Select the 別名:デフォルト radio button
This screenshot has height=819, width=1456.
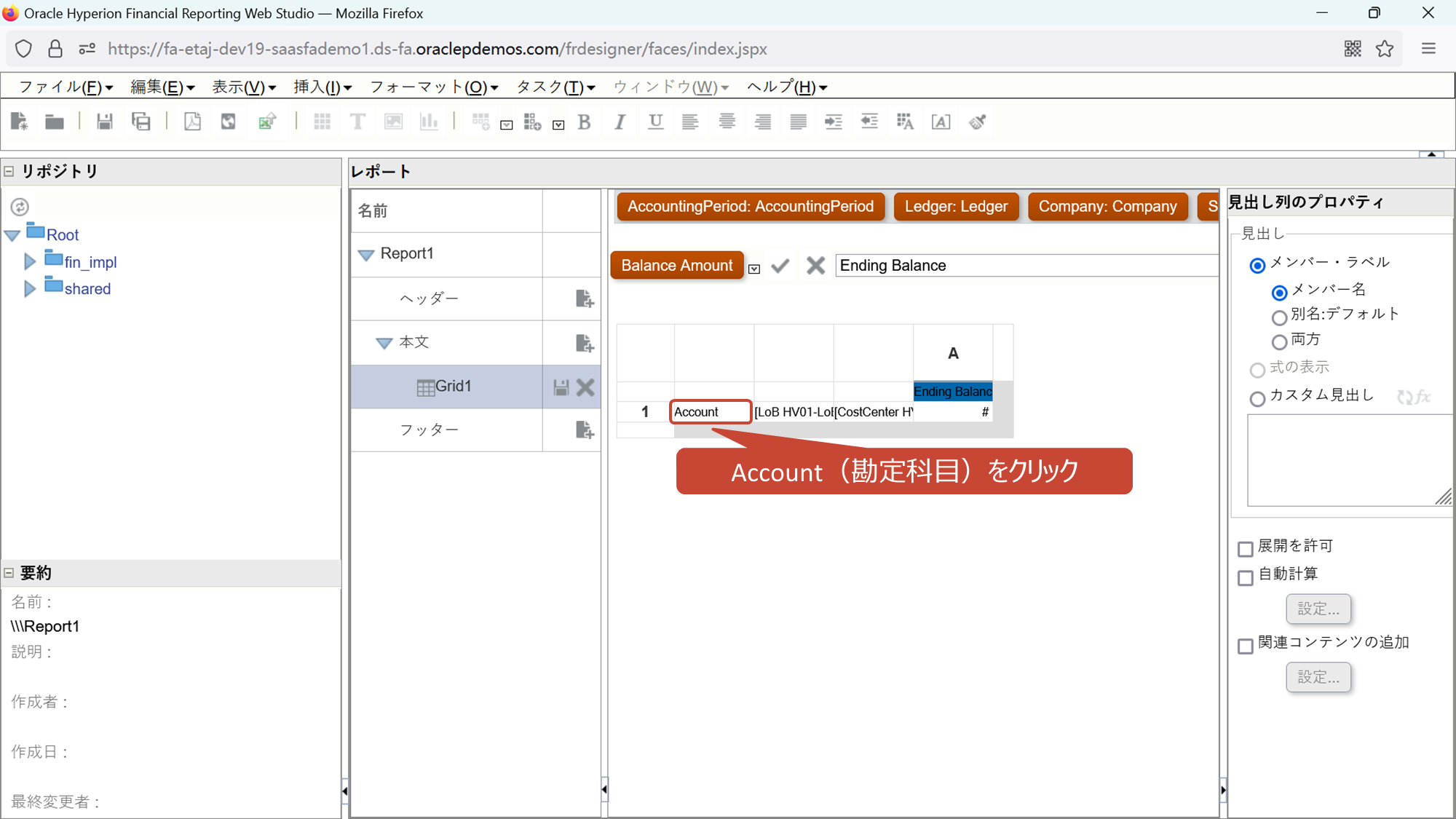tap(1279, 317)
